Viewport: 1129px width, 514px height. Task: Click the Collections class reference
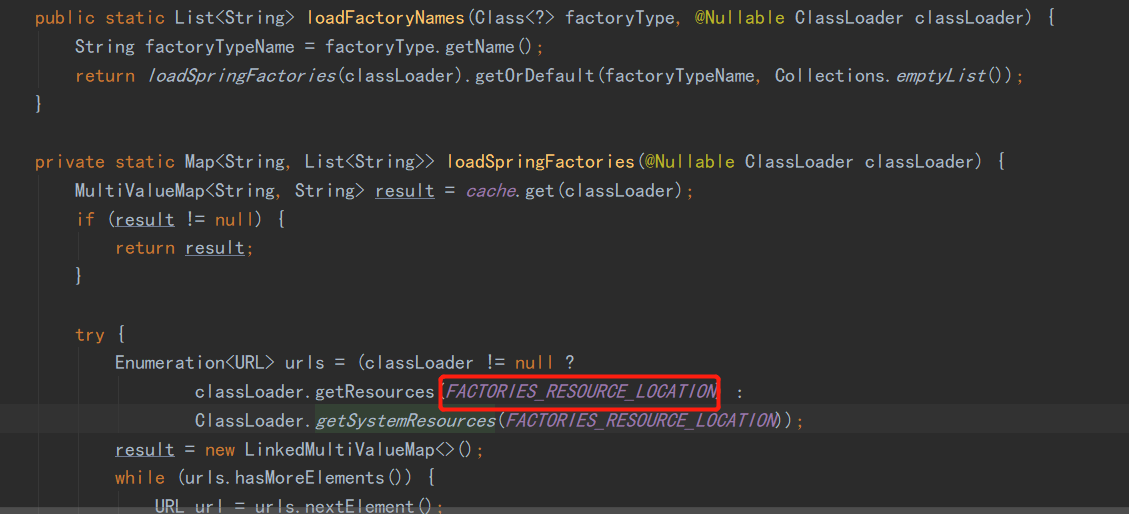[830, 76]
